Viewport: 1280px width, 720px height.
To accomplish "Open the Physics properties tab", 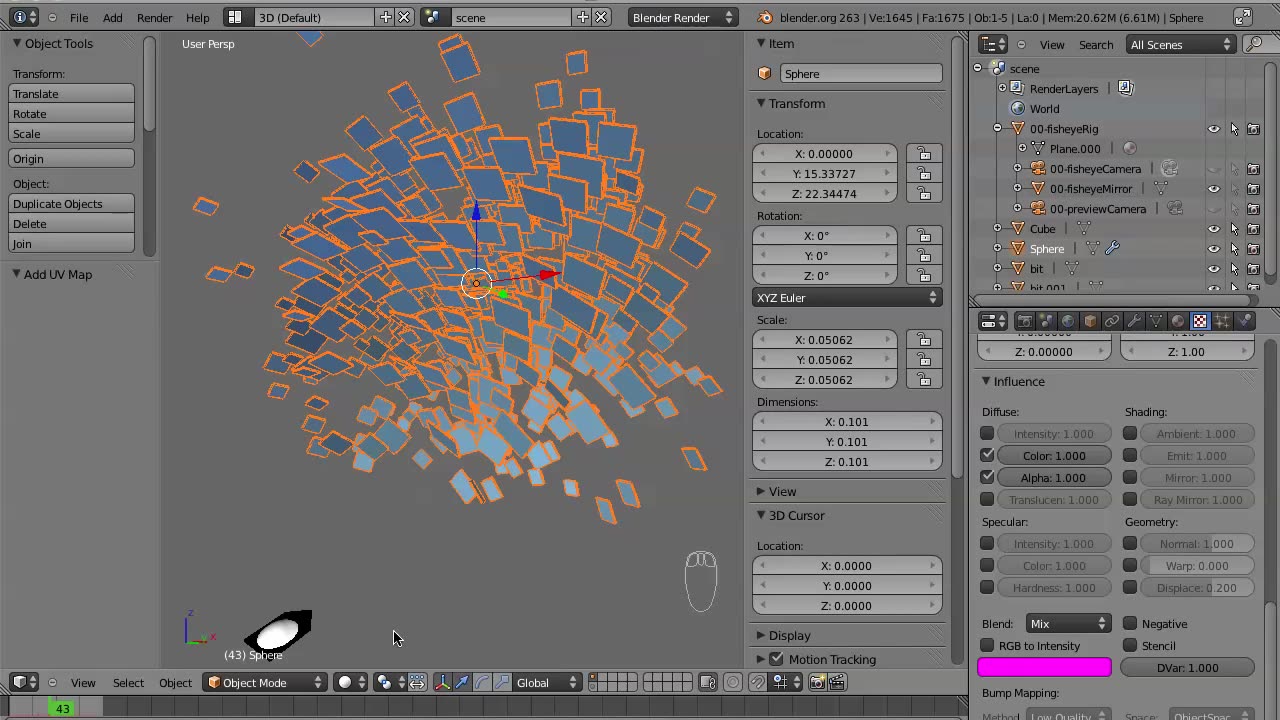I will point(1244,321).
